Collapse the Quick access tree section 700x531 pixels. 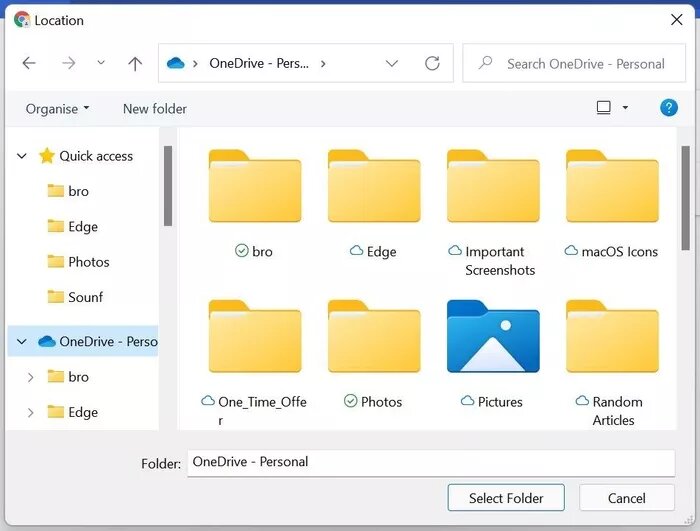(x=21, y=156)
